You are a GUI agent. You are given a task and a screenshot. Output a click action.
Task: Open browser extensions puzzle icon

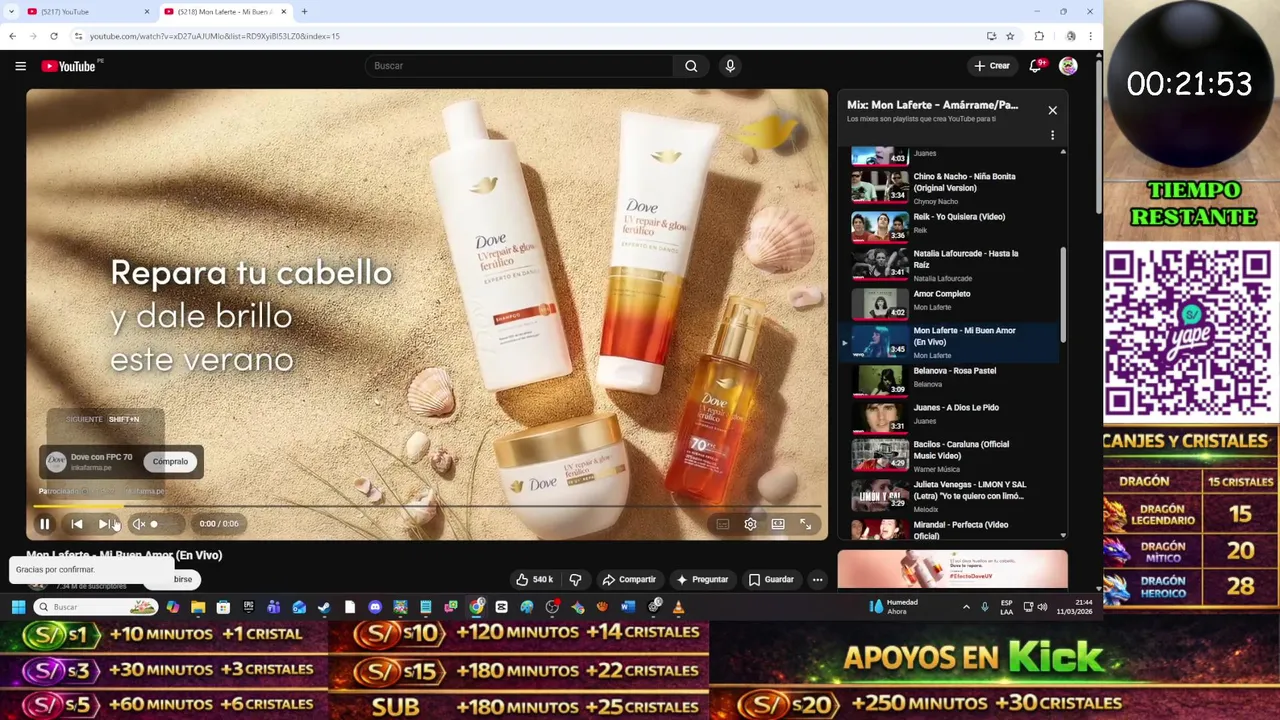[1039, 36]
